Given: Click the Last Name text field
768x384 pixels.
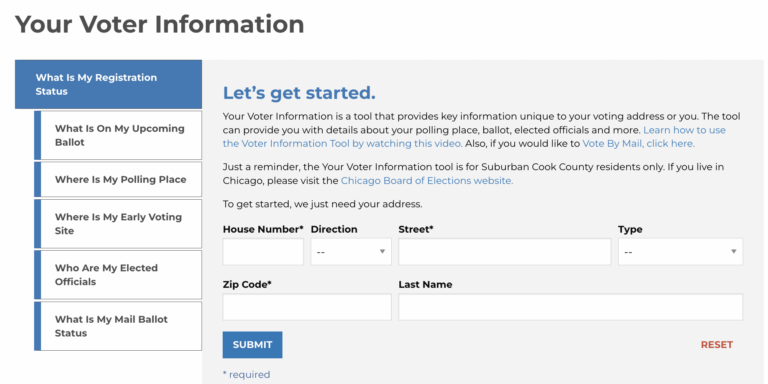Looking at the screenshot, I should tap(571, 307).
